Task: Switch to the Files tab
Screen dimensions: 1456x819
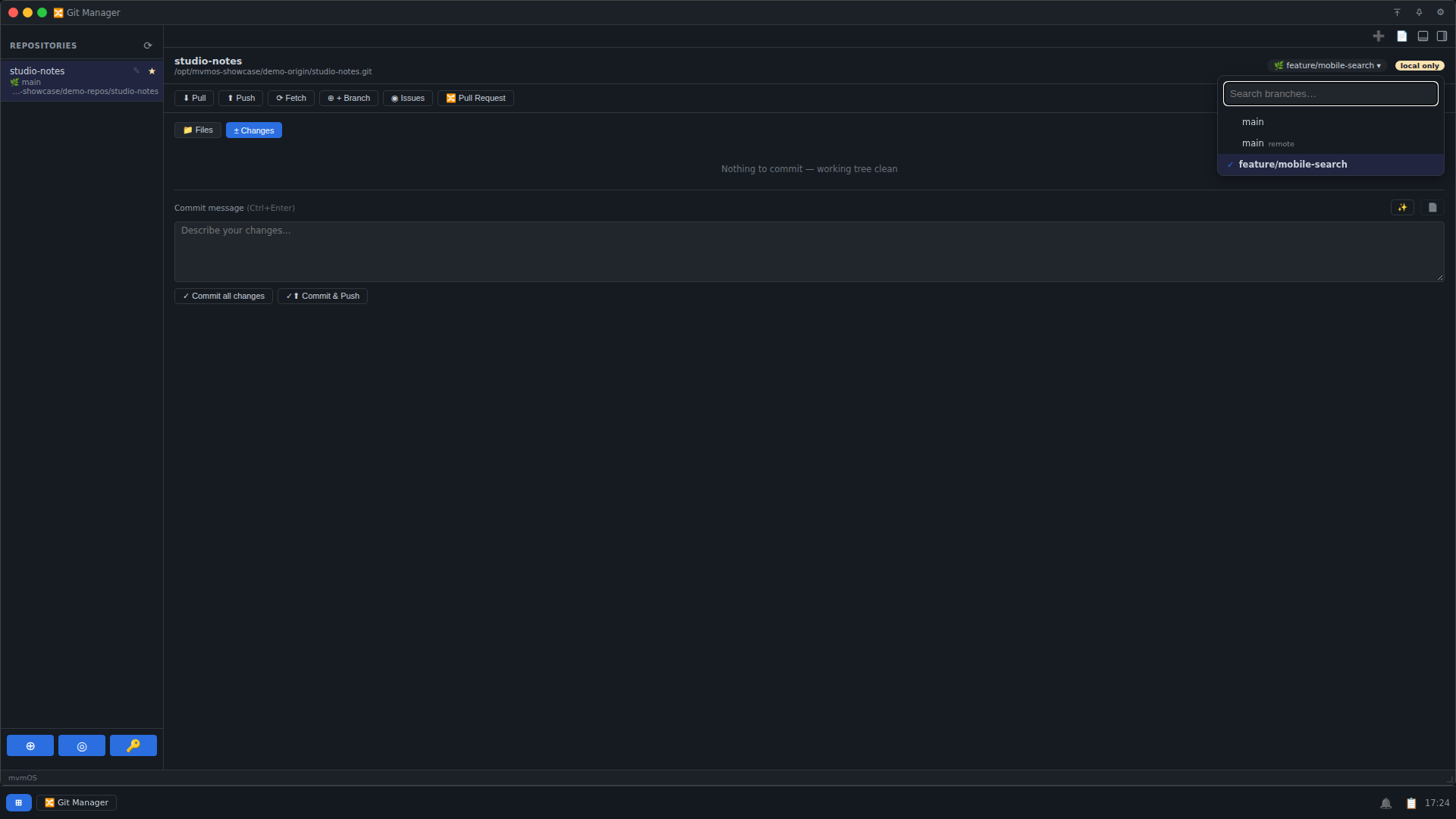Action: click(198, 130)
